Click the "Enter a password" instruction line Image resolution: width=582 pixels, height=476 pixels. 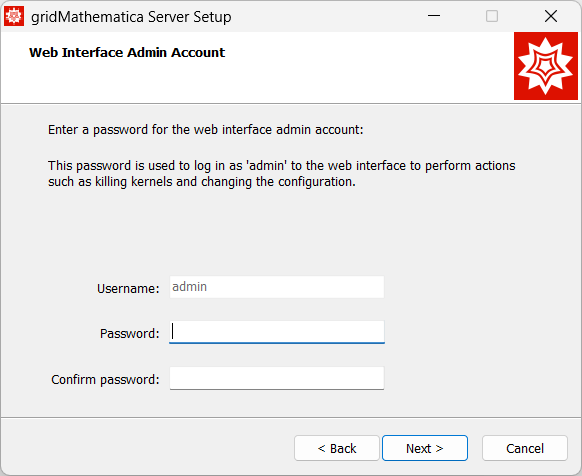(206, 130)
